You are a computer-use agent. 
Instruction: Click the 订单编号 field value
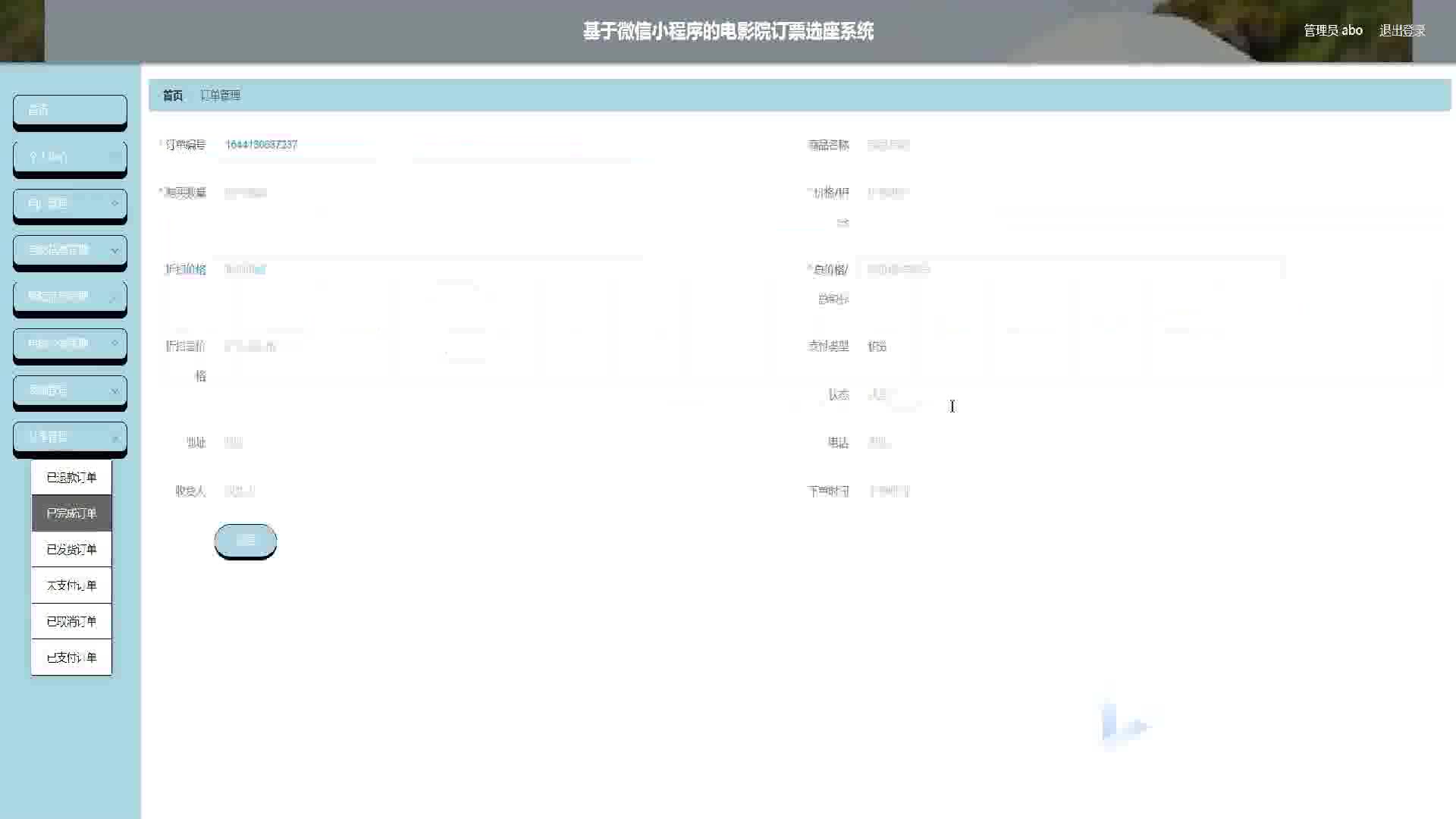point(262,144)
